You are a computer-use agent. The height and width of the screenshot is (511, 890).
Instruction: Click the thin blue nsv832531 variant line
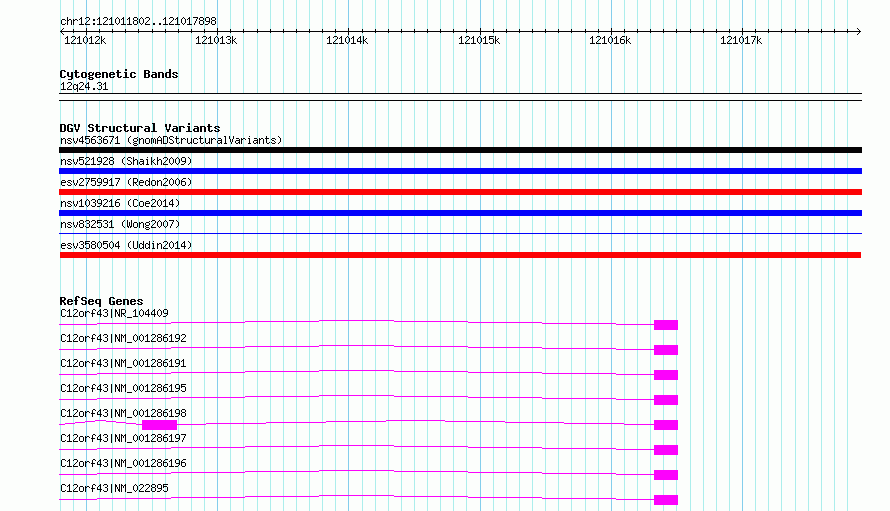pos(460,233)
